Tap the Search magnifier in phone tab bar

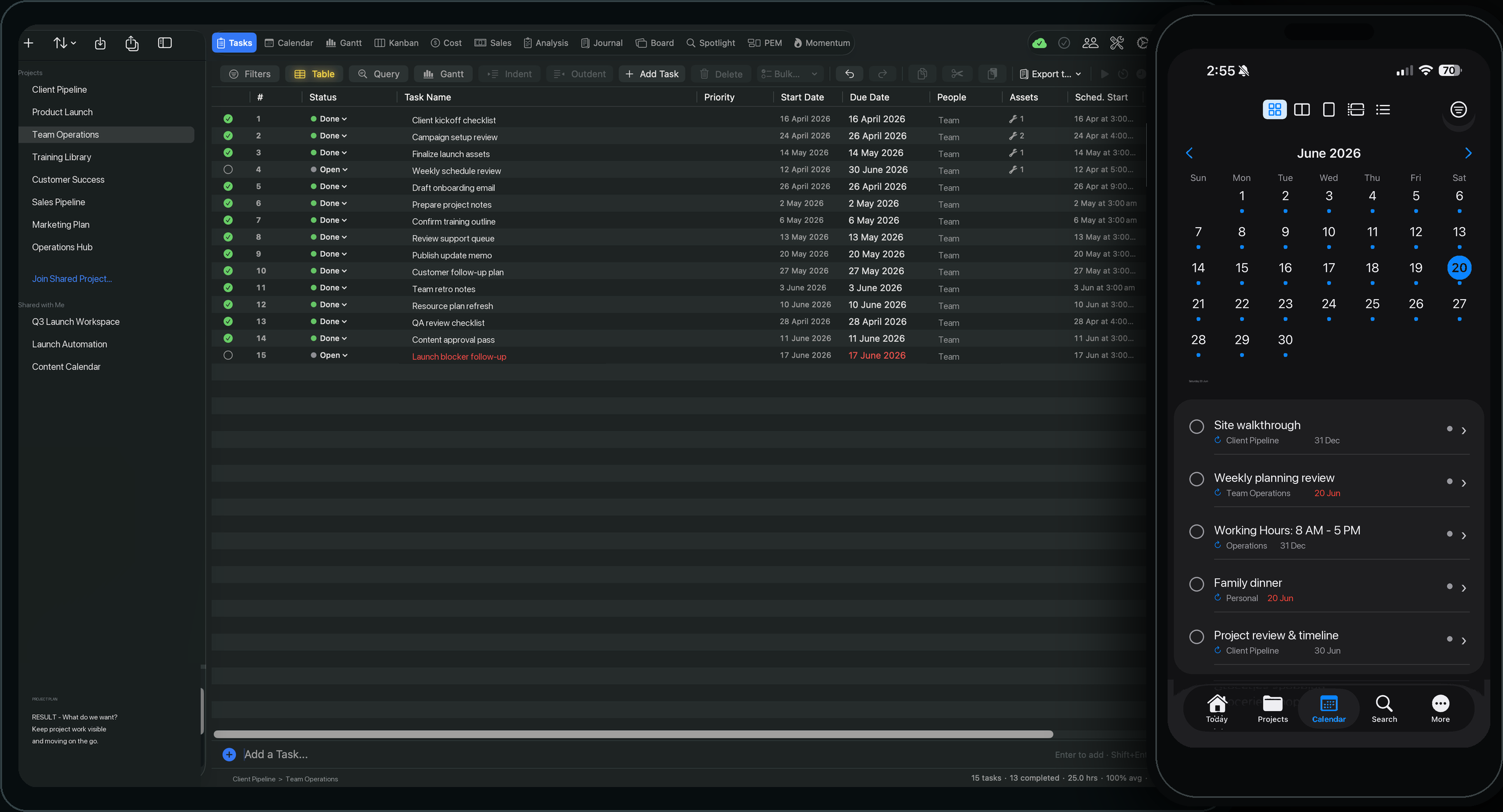coord(1384,708)
